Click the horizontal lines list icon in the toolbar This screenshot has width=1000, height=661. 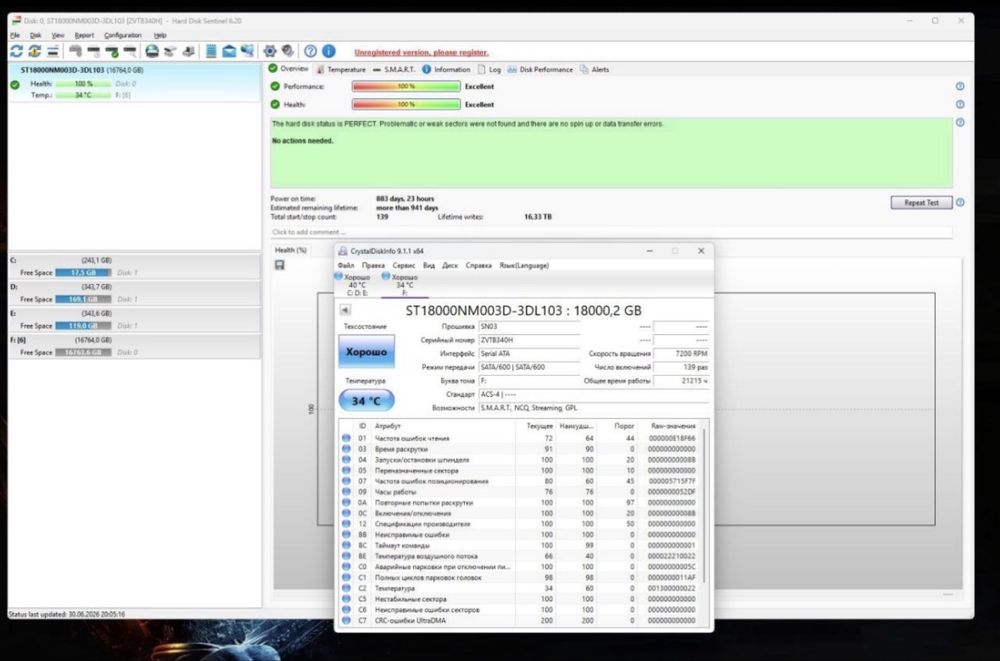point(53,51)
